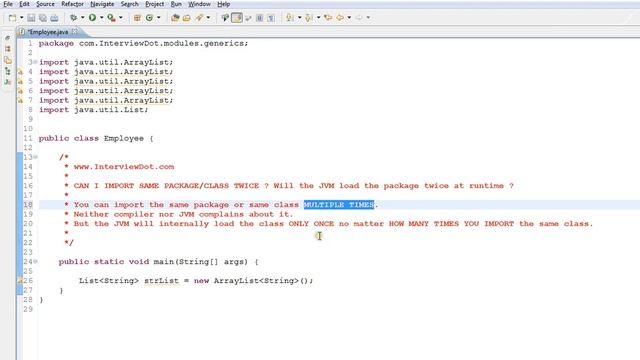Collapse the comment fold at line 13
This screenshot has height=360, width=640.
[x=35, y=157]
